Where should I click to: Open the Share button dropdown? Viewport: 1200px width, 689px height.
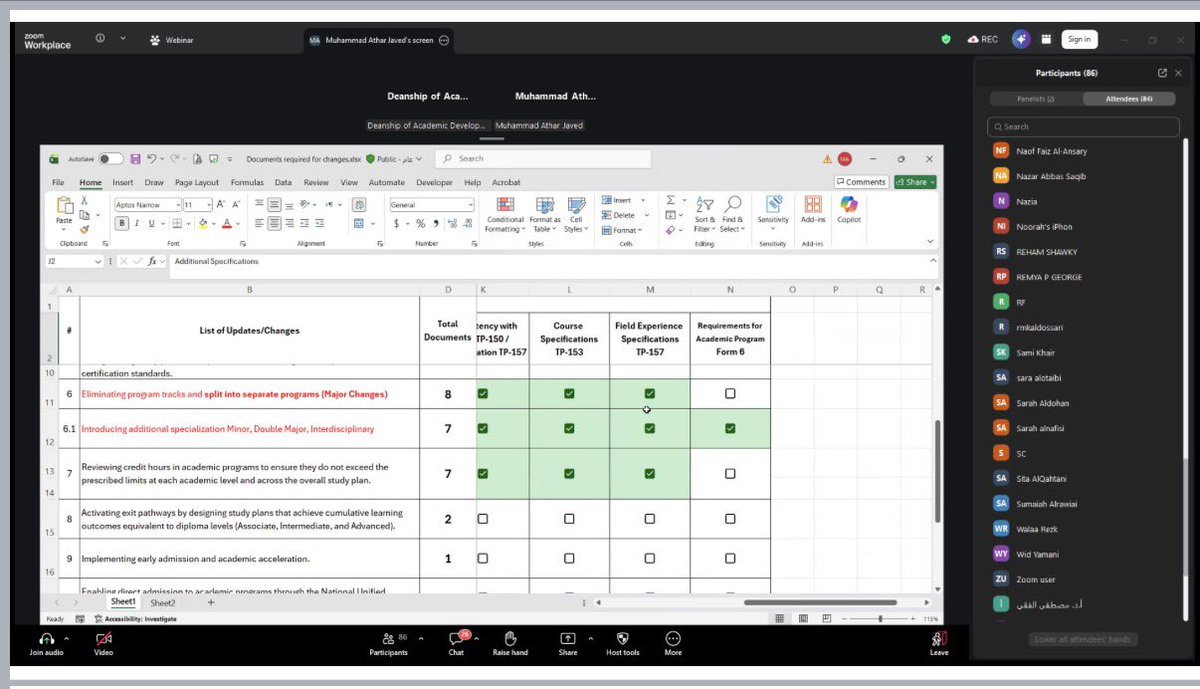point(933,182)
